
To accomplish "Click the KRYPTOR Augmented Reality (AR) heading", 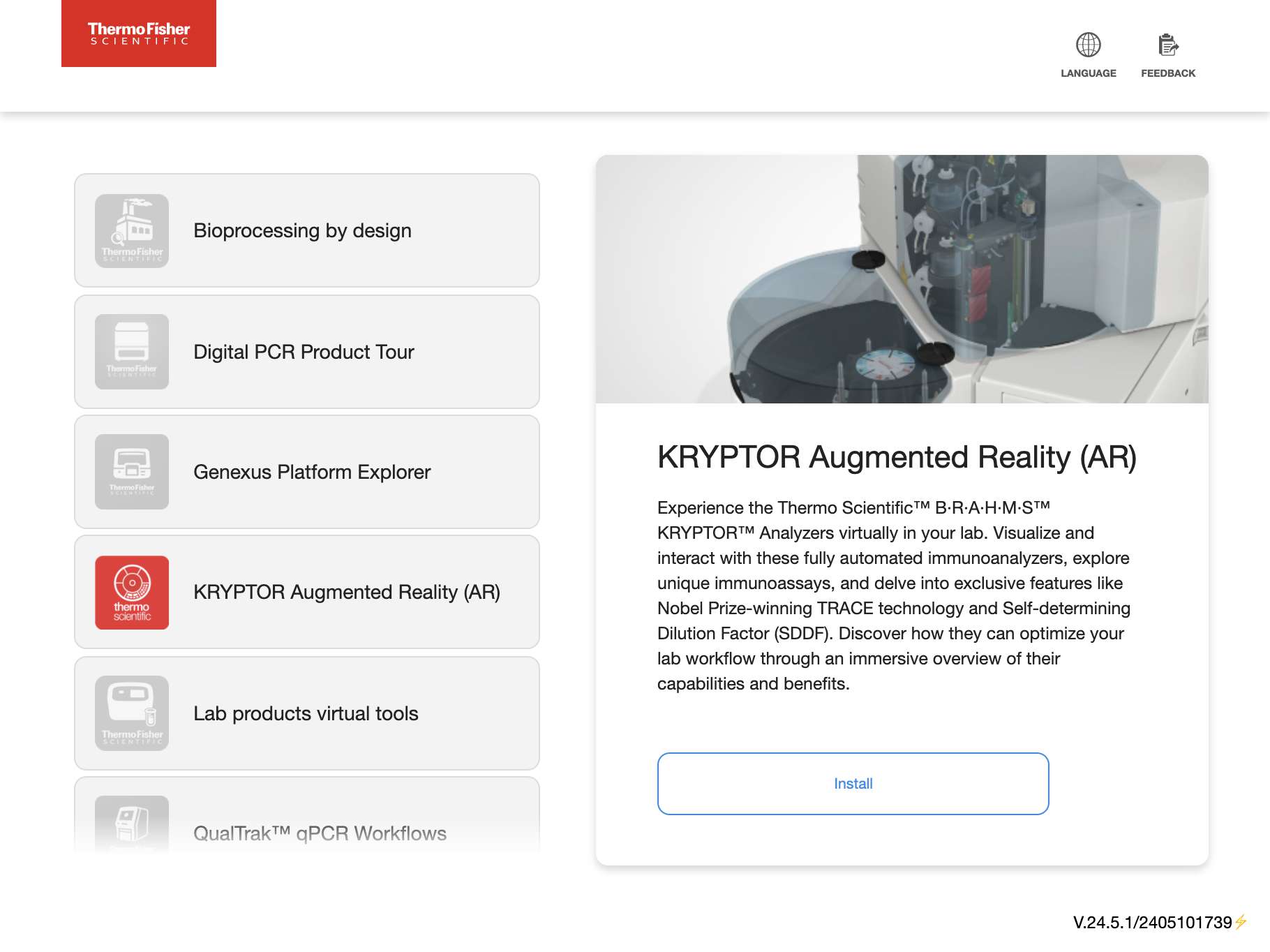I will (897, 457).
